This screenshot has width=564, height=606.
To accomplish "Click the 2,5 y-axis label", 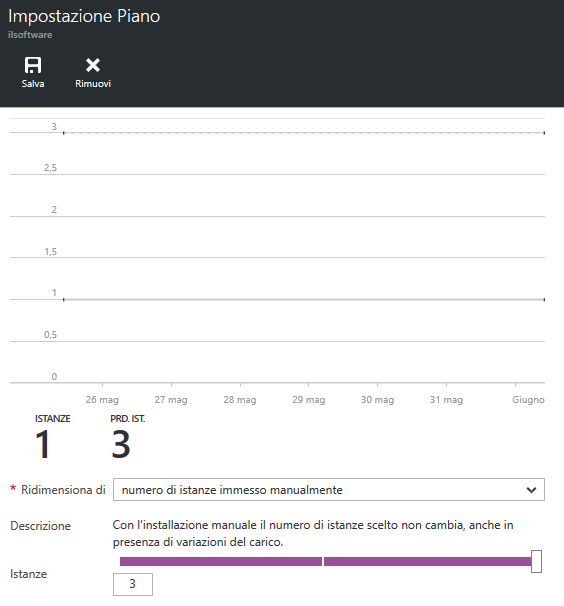I will click(x=50, y=168).
